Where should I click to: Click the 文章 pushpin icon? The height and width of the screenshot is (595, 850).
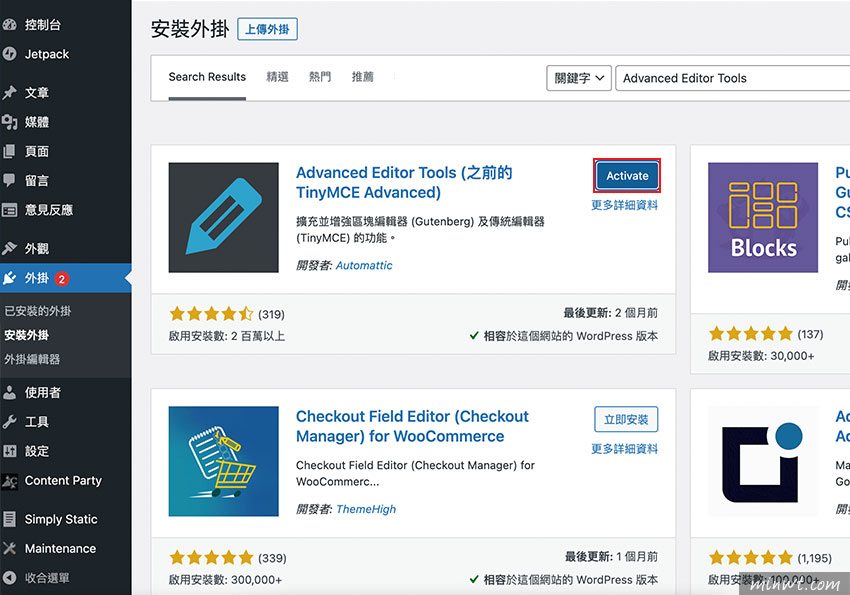9,92
